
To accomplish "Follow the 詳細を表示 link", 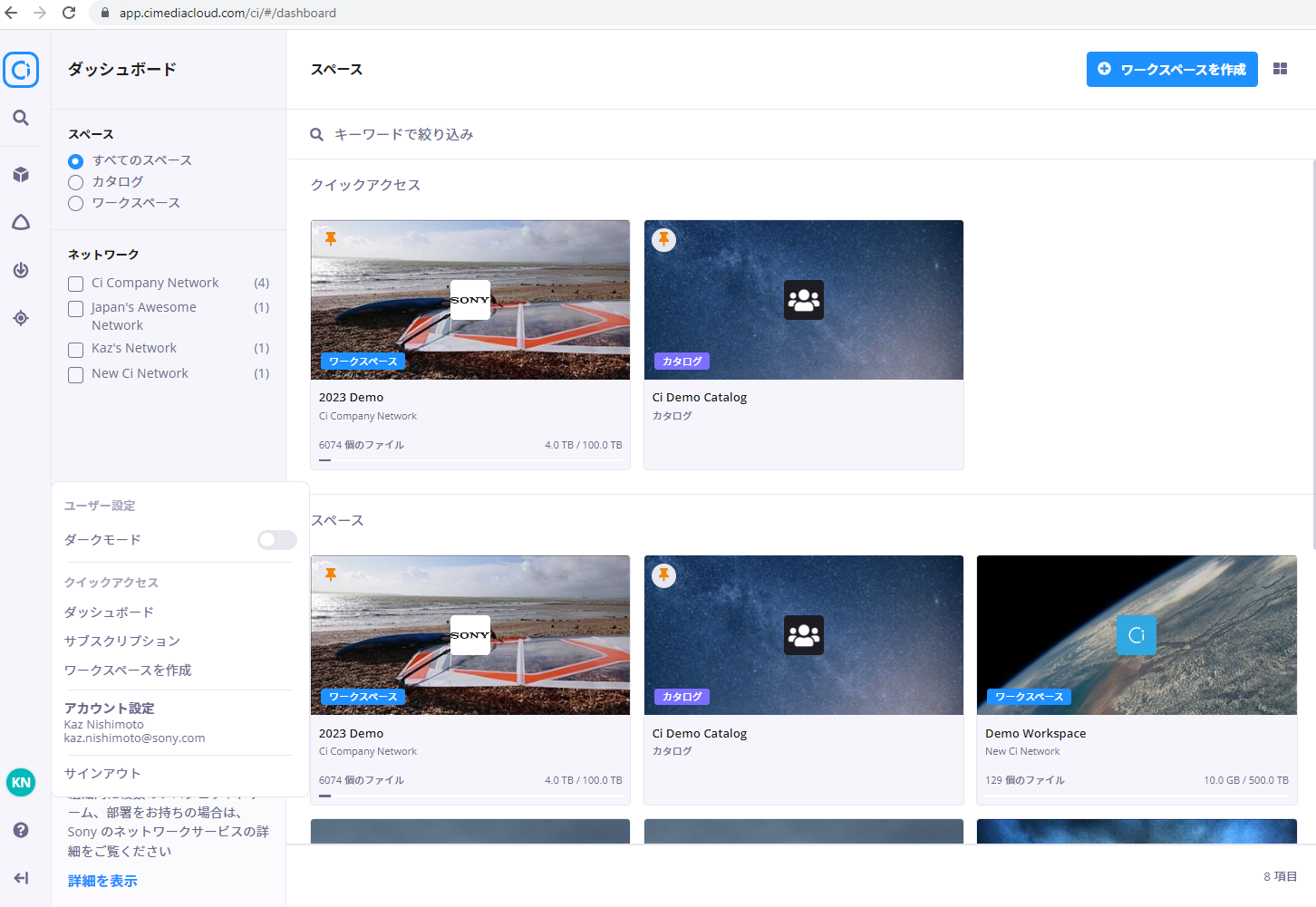I will tap(102, 881).
